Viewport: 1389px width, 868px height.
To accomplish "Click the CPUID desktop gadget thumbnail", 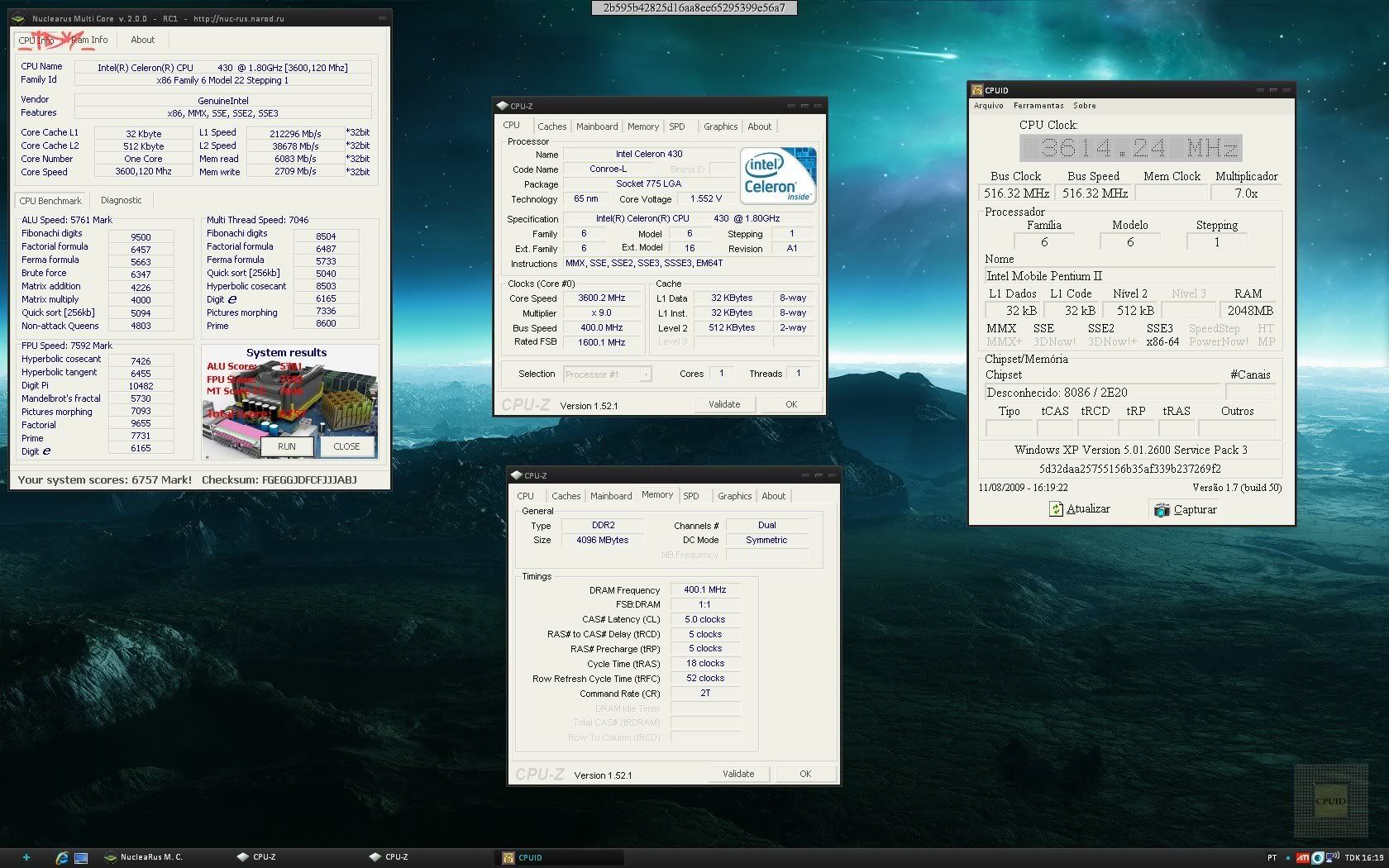I will click(1331, 800).
